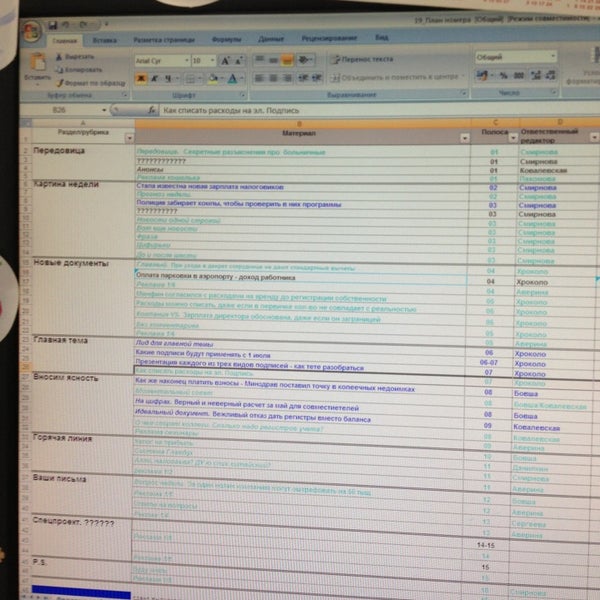The width and height of the screenshot is (600, 600).
Task: Open the Рецензирование ribbon tab
Action: pyautogui.click(x=329, y=38)
